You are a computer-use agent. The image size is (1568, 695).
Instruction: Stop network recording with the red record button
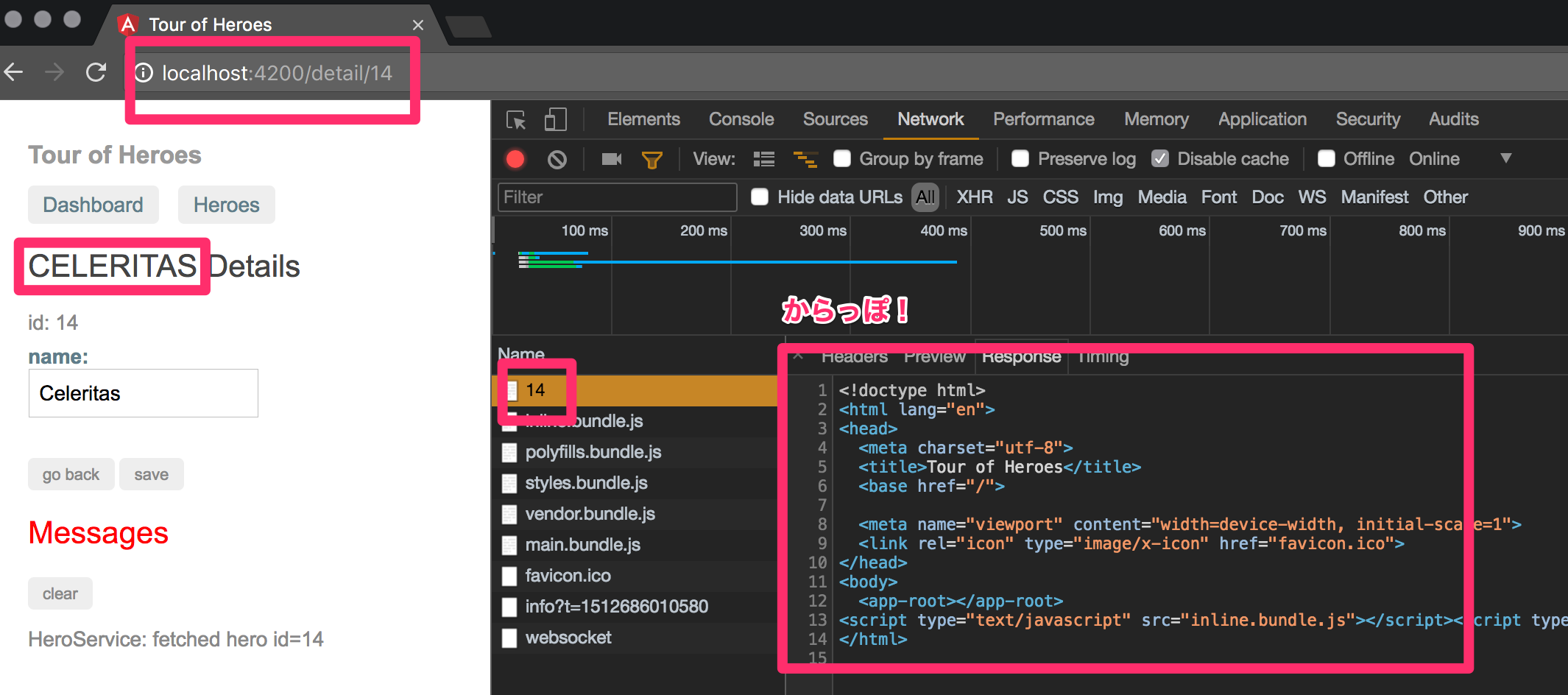(x=515, y=159)
